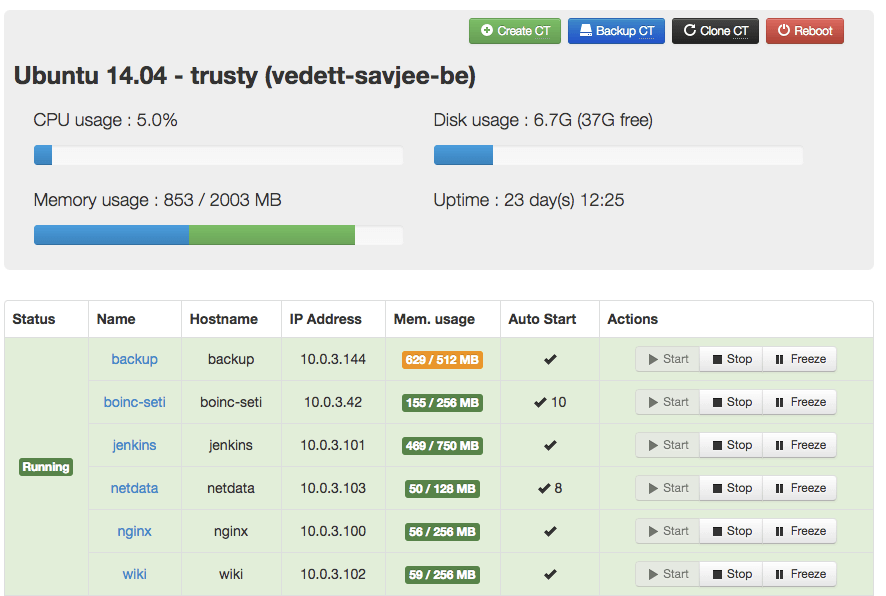Image resolution: width=886 pixels, height=596 pixels.
Task: Reboot the host server
Action: [805, 31]
